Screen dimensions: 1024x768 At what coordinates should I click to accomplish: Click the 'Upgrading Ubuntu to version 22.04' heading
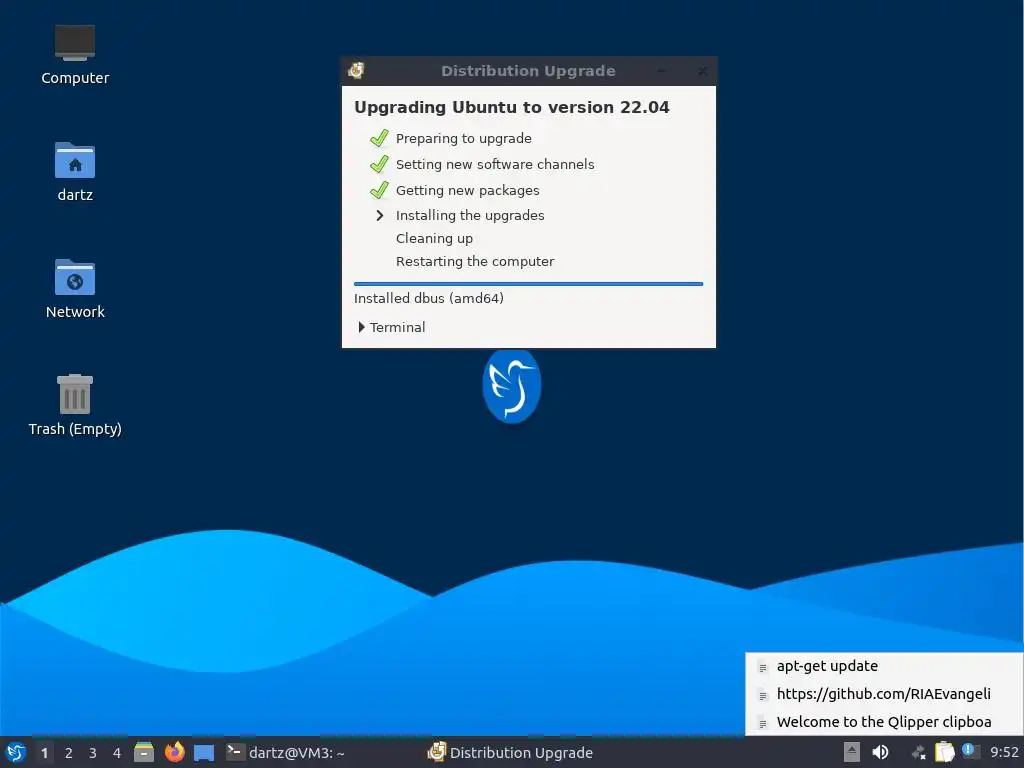click(x=512, y=107)
